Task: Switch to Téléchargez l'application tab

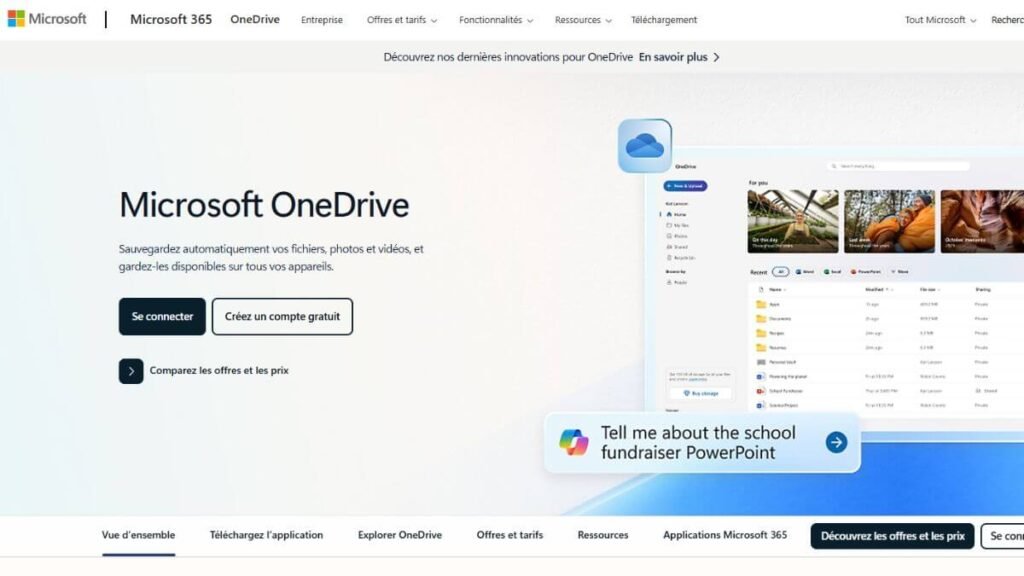Action: point(266,535)
